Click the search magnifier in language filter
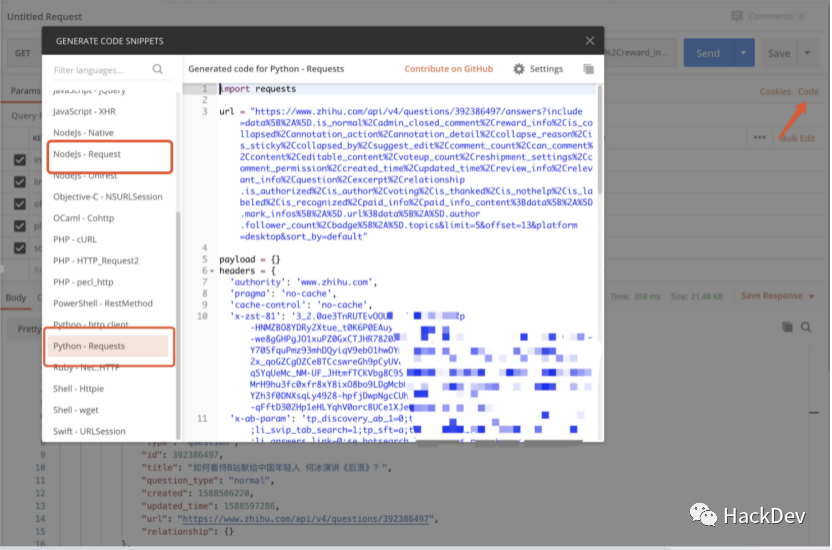832x550 pixels. click(158, 69)
